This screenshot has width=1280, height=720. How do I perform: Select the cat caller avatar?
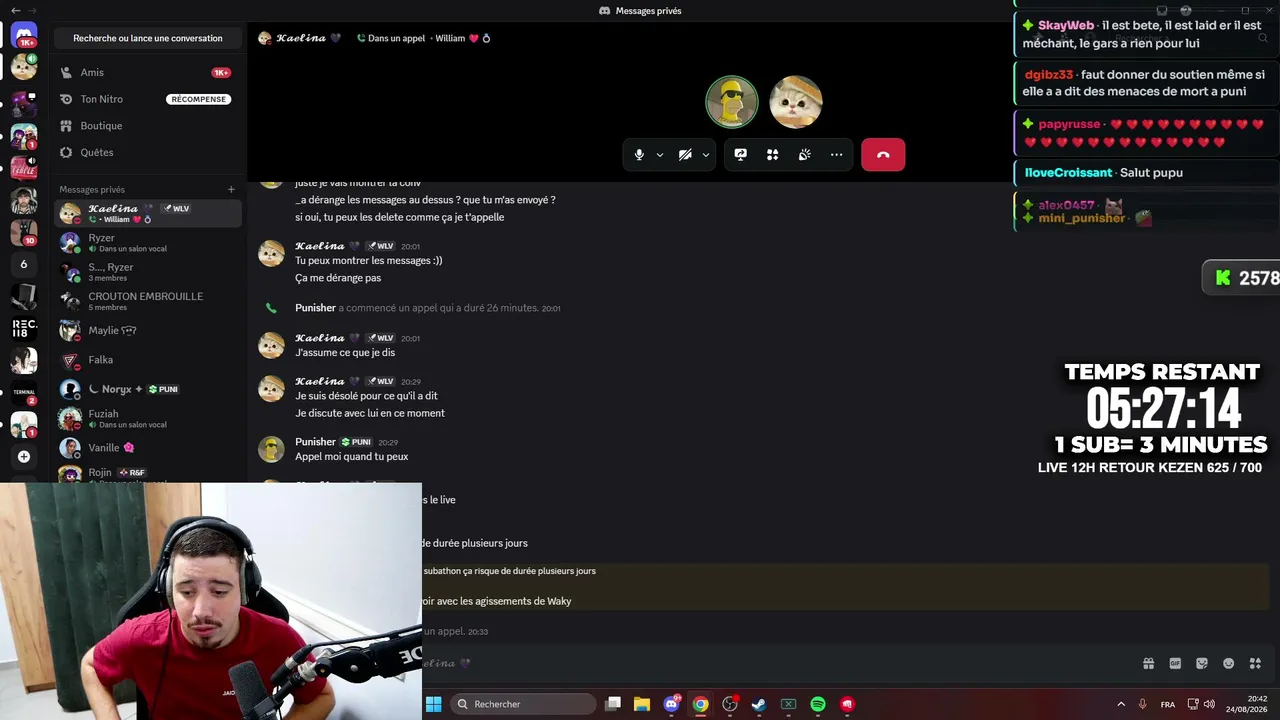click(x=796, y=102)
